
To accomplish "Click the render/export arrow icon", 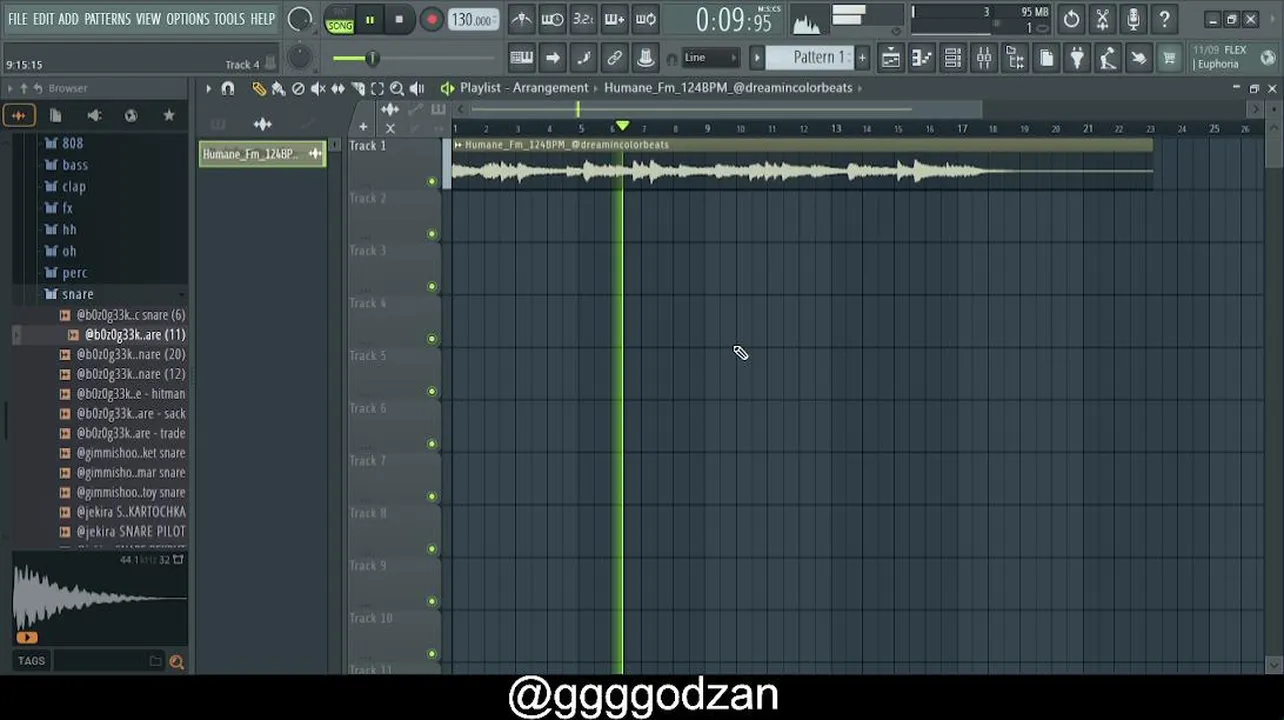I will click(x=1138, y=58).
